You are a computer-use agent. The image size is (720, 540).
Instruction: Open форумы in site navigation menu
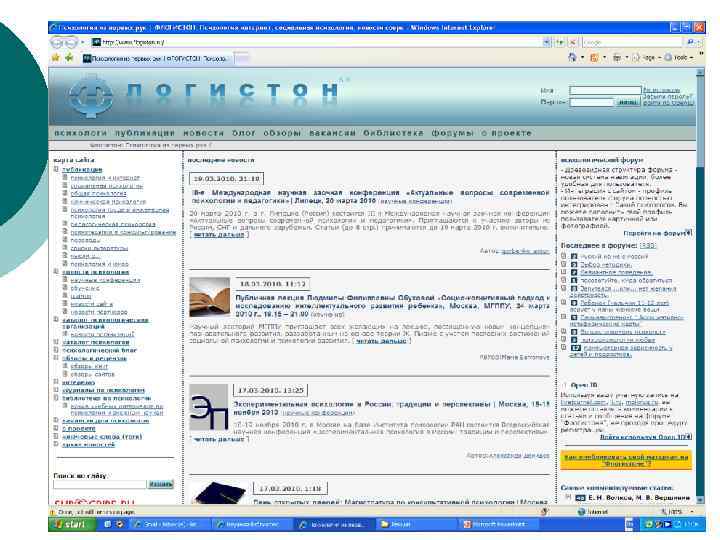(452, 133)
